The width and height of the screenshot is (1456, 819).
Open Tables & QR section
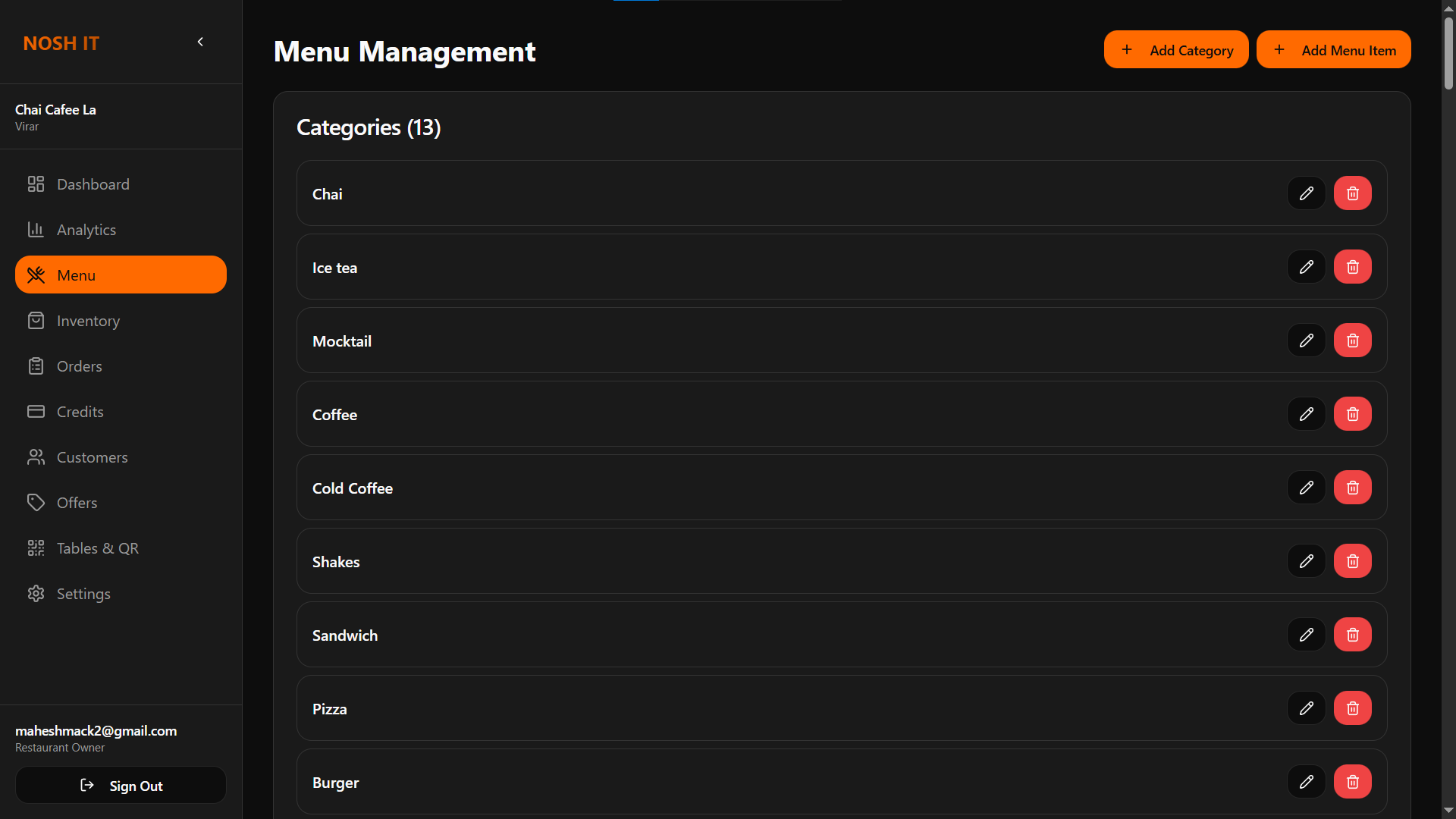(97, 548)
